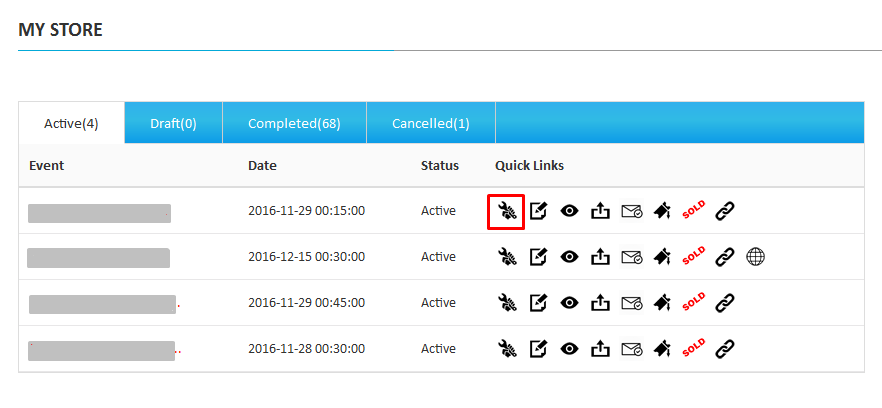The width and height of the screenshot is (882, 408).
Task: Open the event name in the first row
Action: click(99, 212)
